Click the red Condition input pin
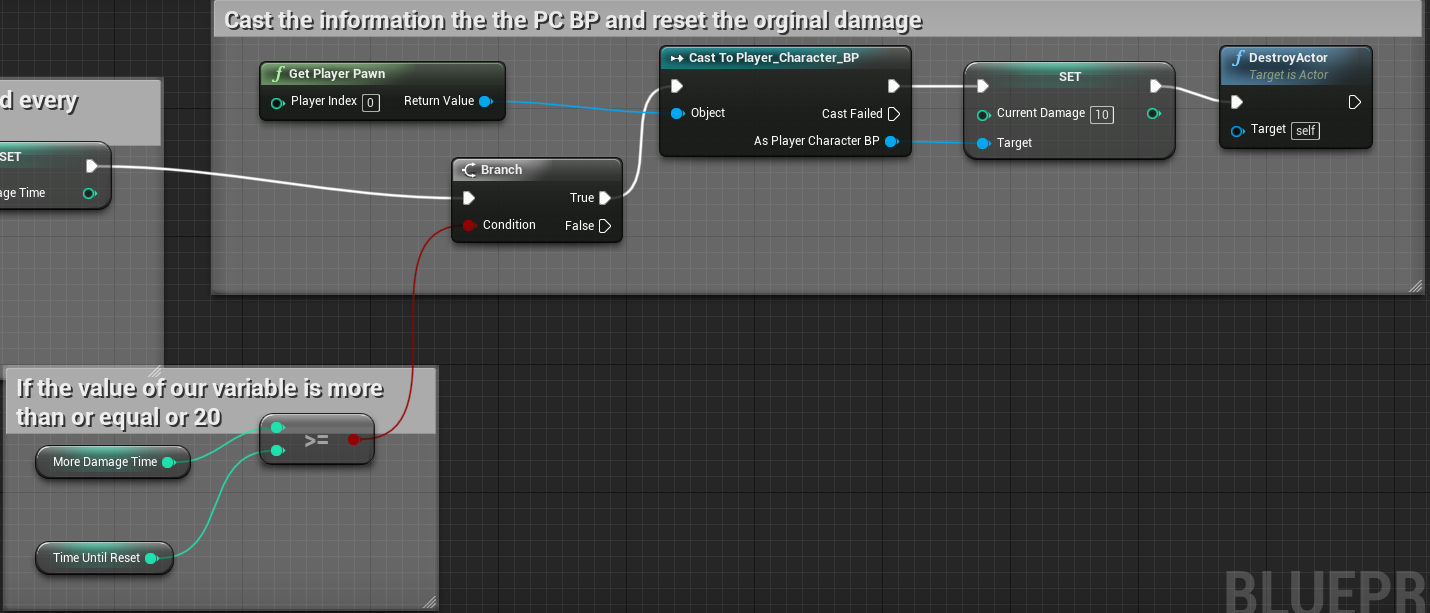 [468, 225]
